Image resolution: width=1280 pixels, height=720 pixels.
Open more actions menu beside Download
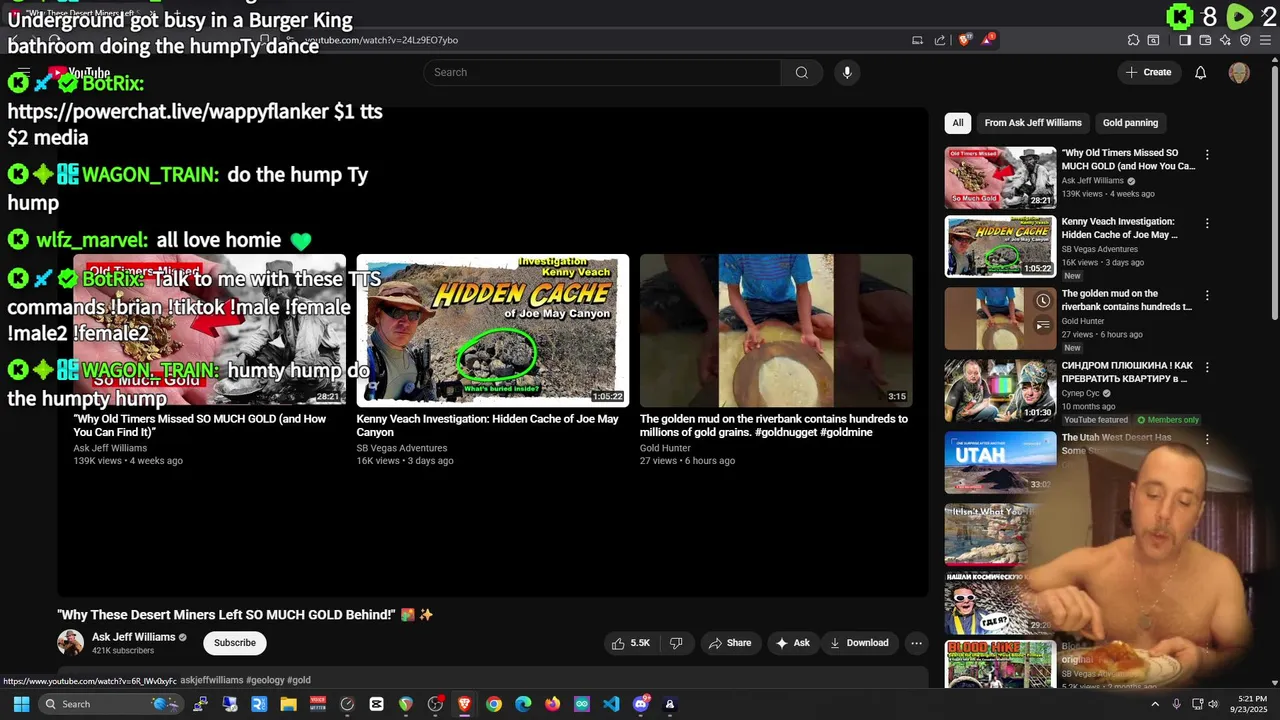click(916, 643)
